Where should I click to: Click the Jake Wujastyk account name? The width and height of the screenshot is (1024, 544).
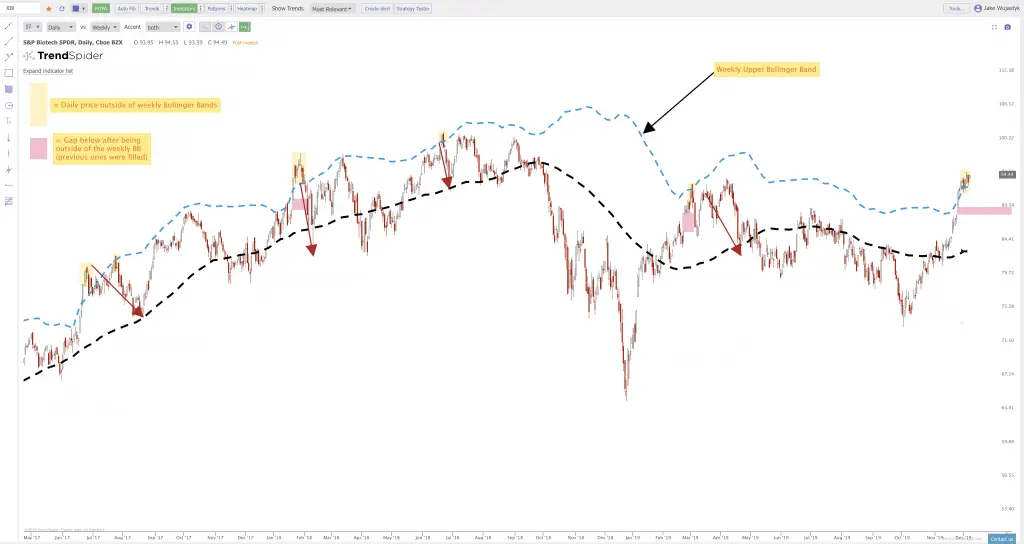pyautogui.click(x=1000, y=8)
